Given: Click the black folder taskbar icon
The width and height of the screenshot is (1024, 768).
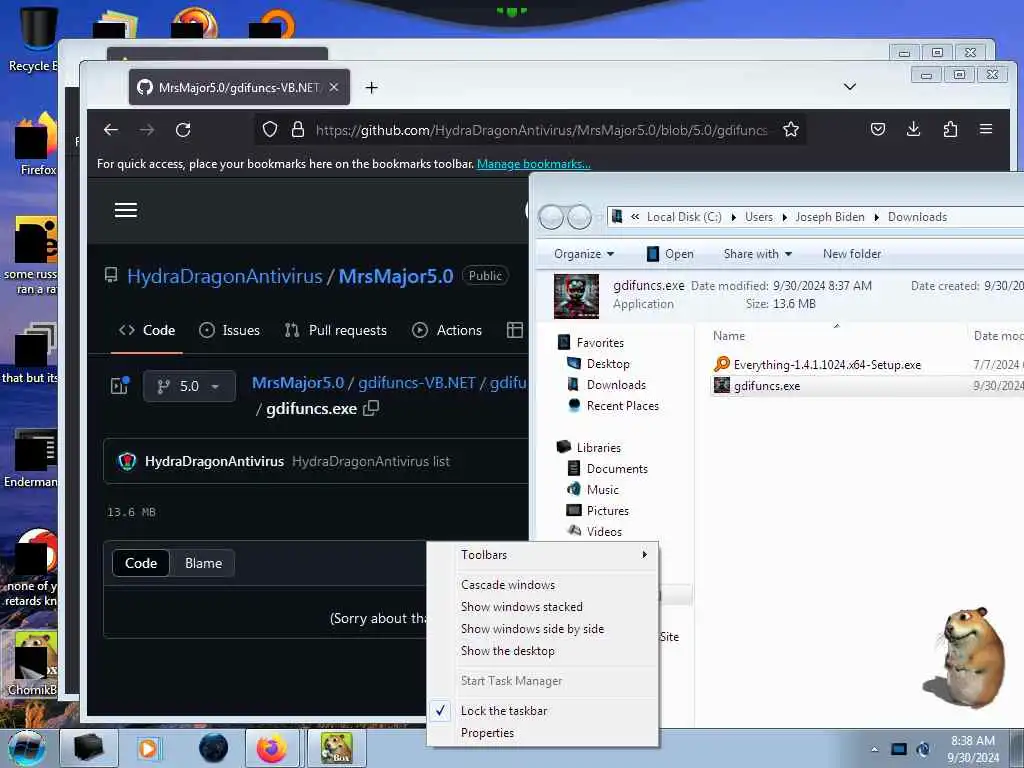Looking at the screenshot, I should coord(89,748).
